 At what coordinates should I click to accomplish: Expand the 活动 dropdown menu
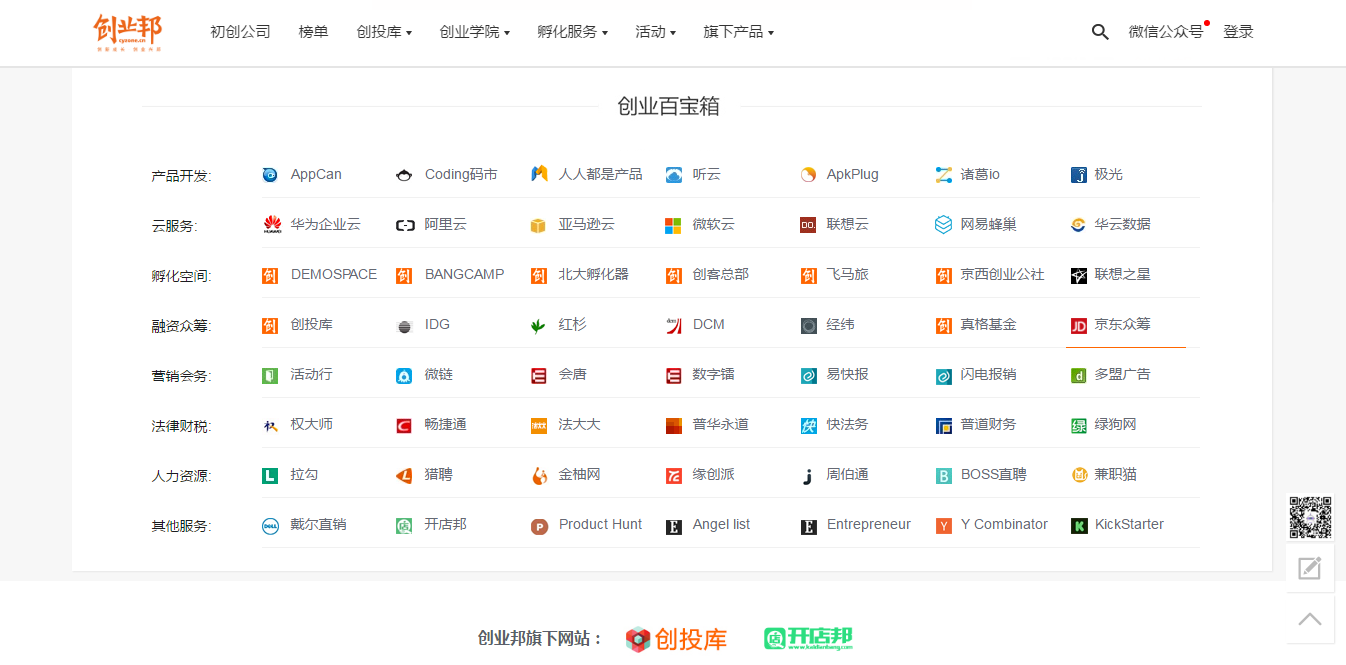655,32
